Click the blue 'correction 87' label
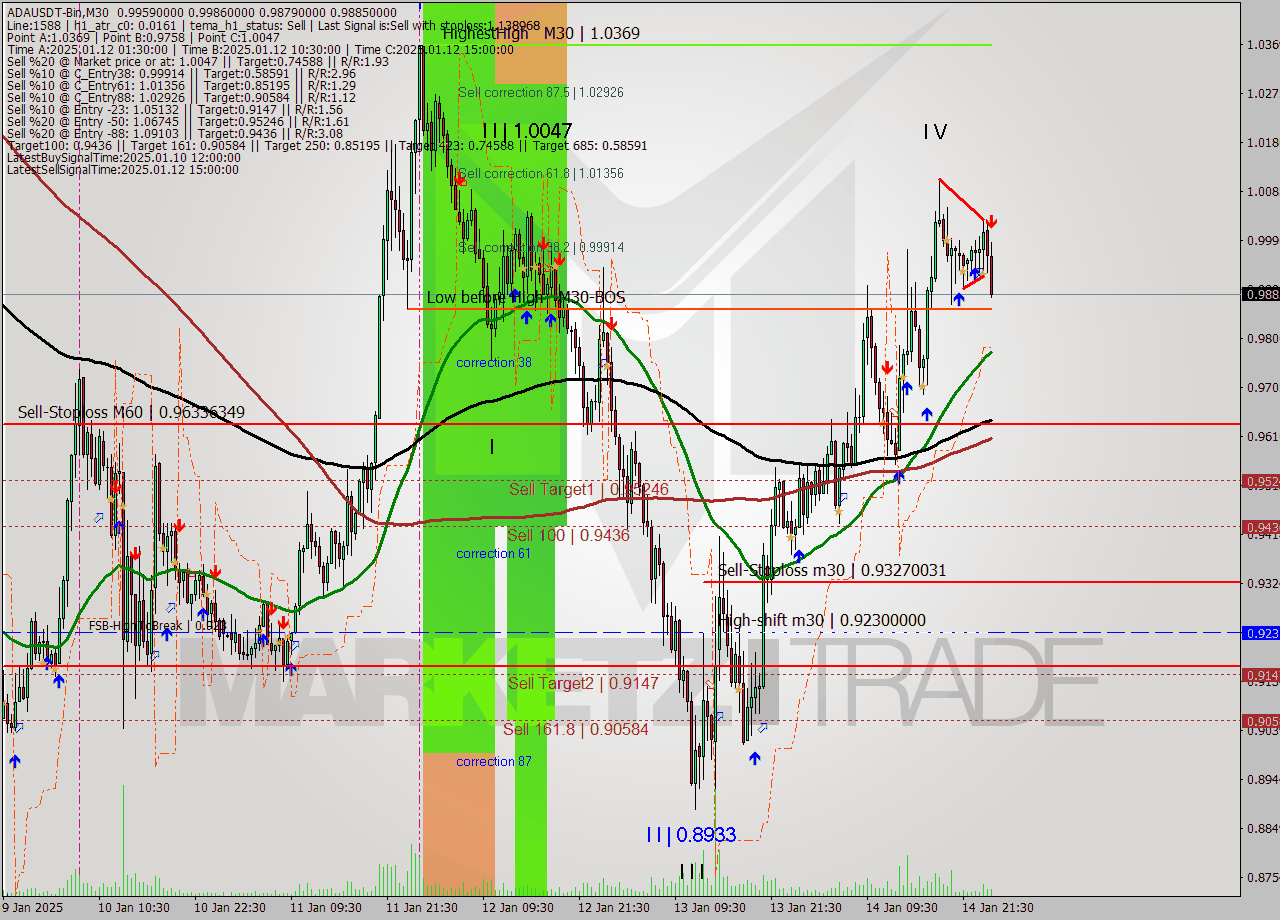 [493, 761]
